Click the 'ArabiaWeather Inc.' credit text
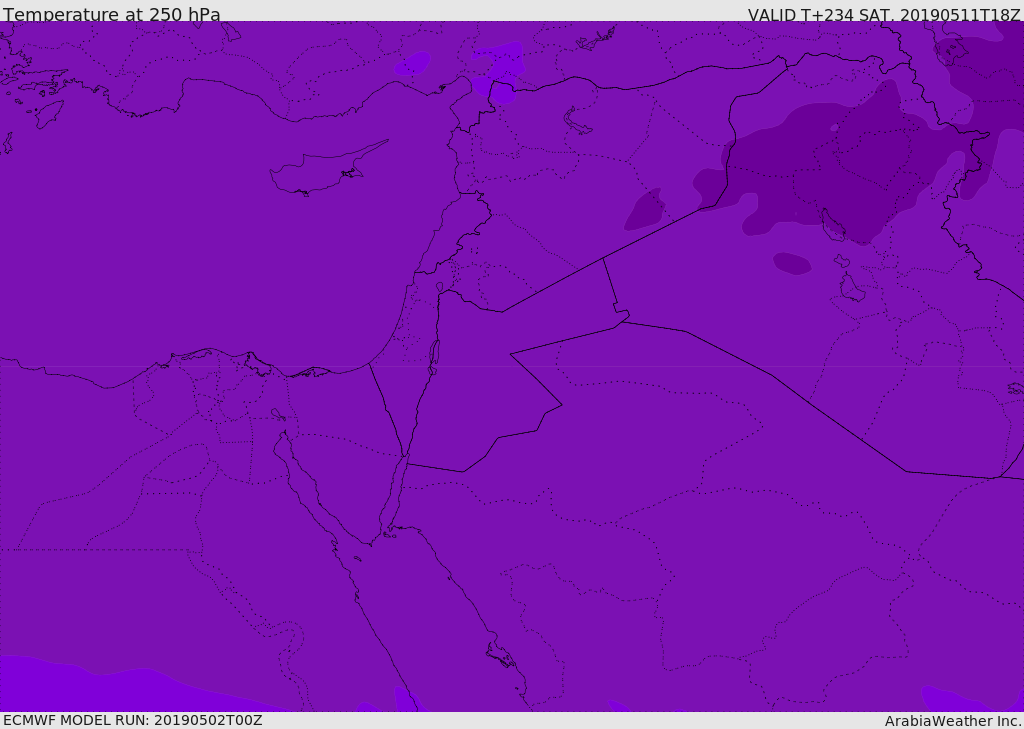Image resolution: width=1024 pixels, height=729 pixels. [954, 721]
